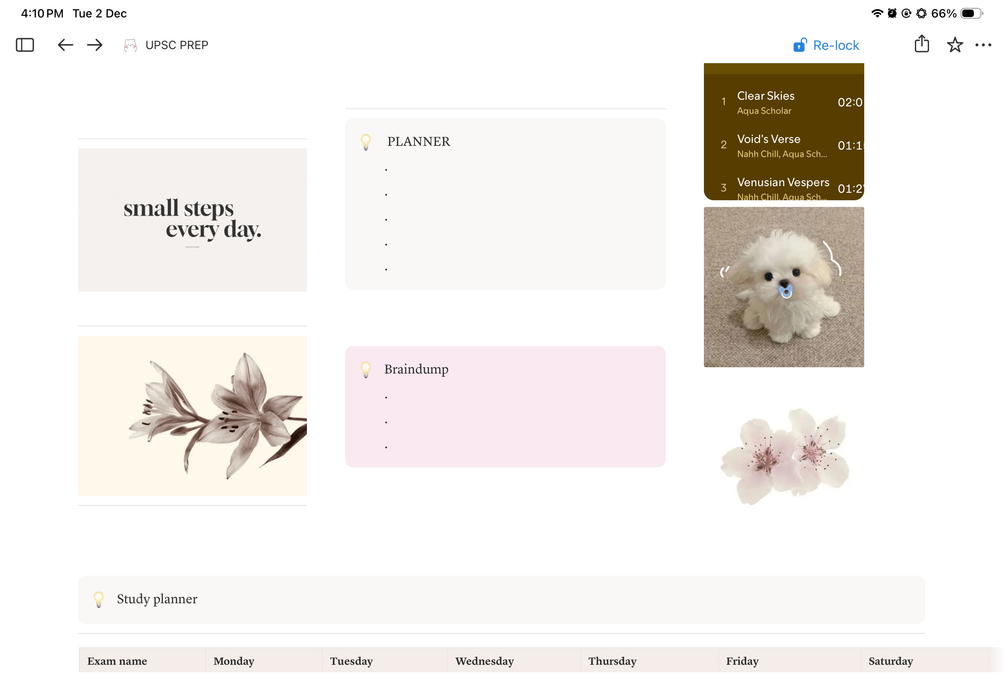Viewport: 1005px width, 693px height.
Task: Click the lightbulb icon beside PLANNER
Action: point(366,142)
